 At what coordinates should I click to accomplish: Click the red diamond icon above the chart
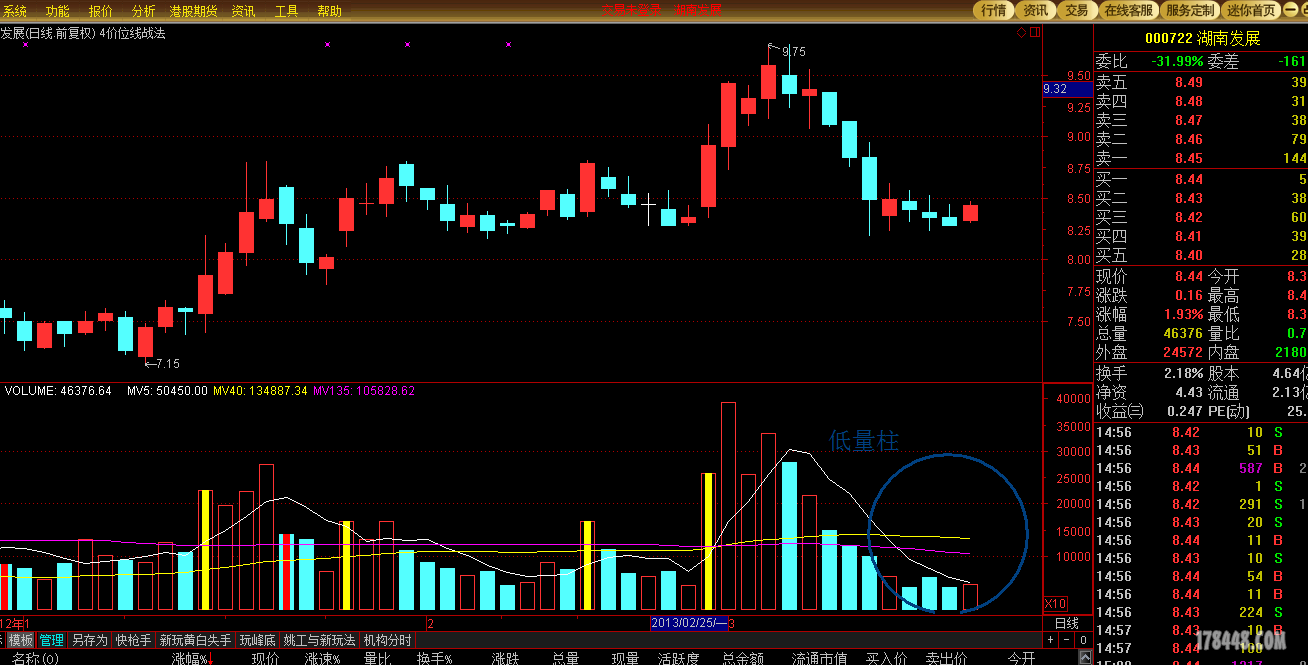click(x=1021, y=33)
